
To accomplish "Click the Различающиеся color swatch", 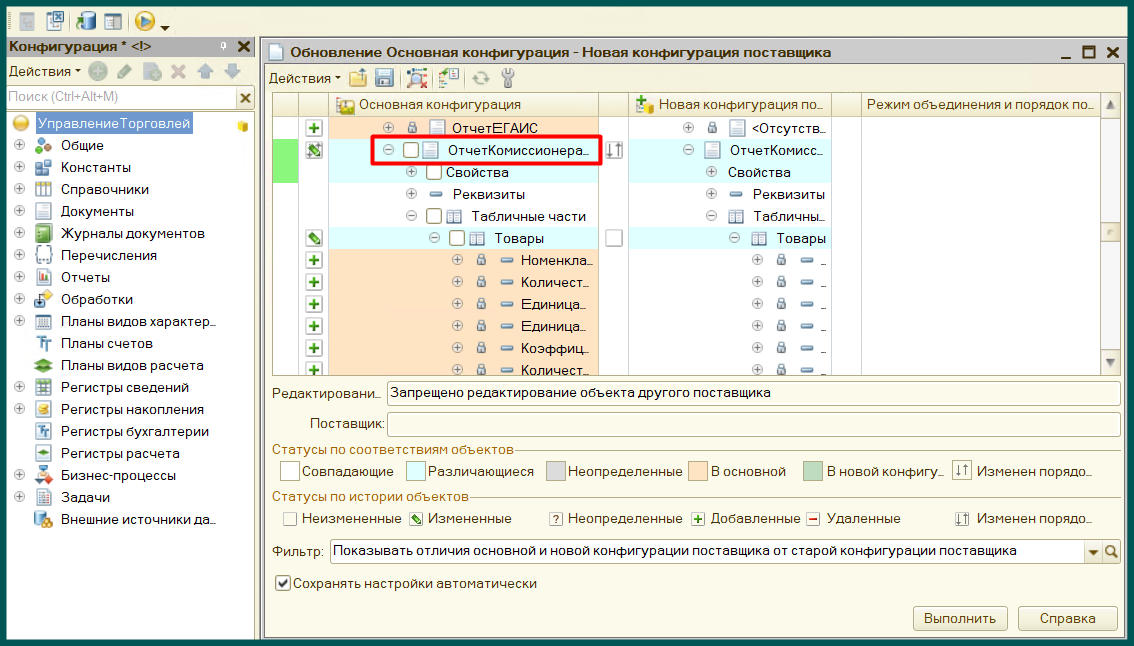I will pos(416,471).
